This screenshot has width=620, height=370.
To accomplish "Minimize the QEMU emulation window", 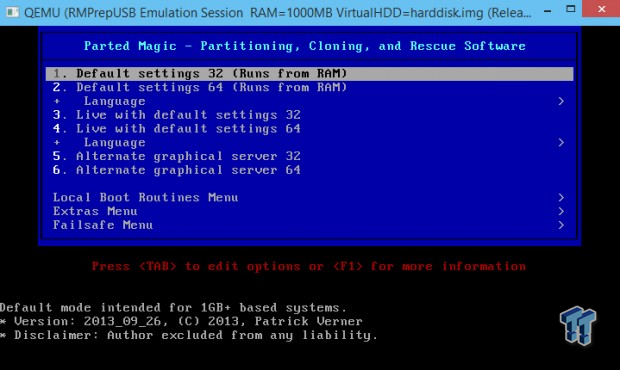I will pyautogui.click(x=548, y=11).
